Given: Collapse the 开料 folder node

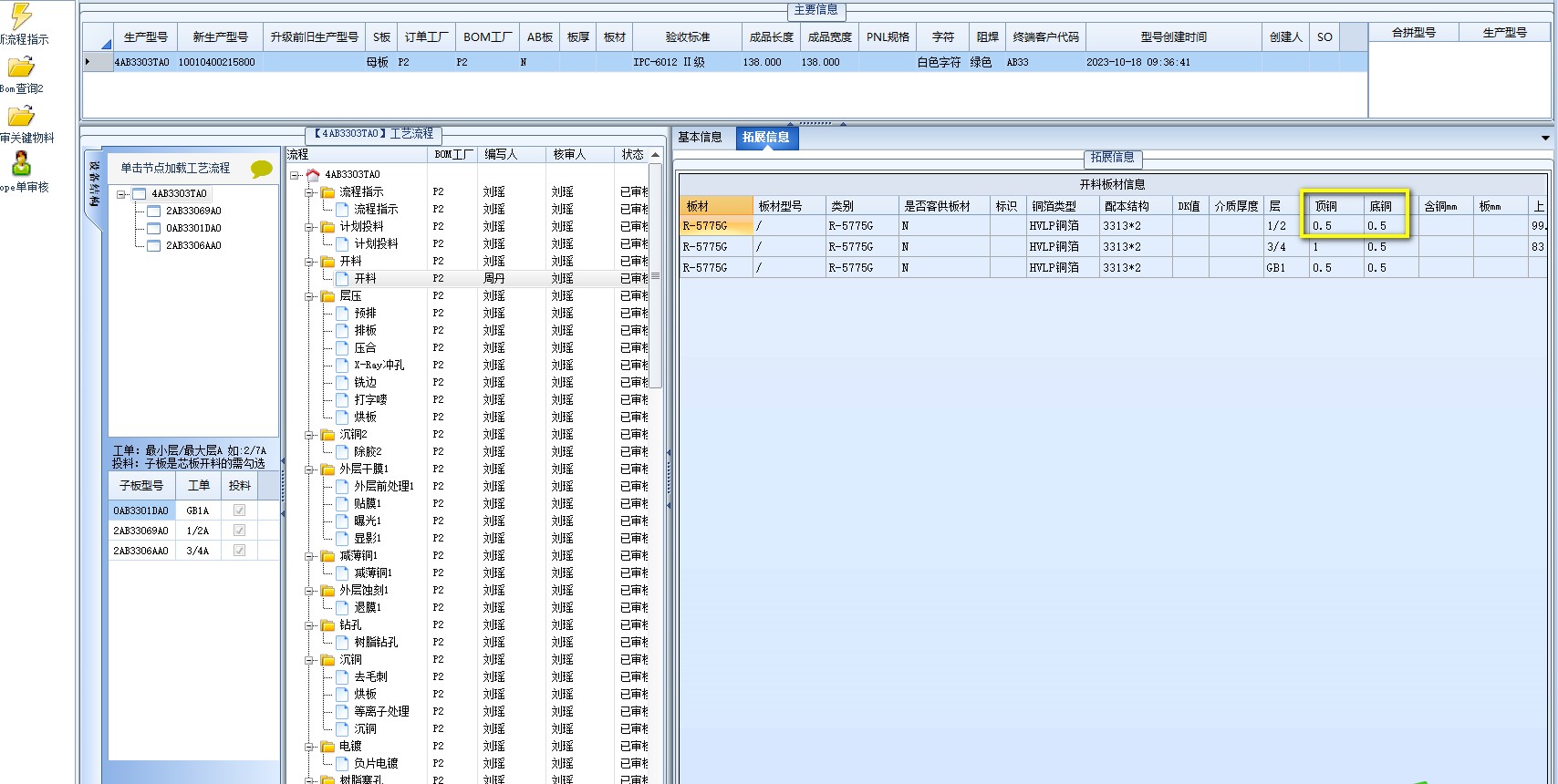Looking at the screenshot, I should (x=309, y=262).
